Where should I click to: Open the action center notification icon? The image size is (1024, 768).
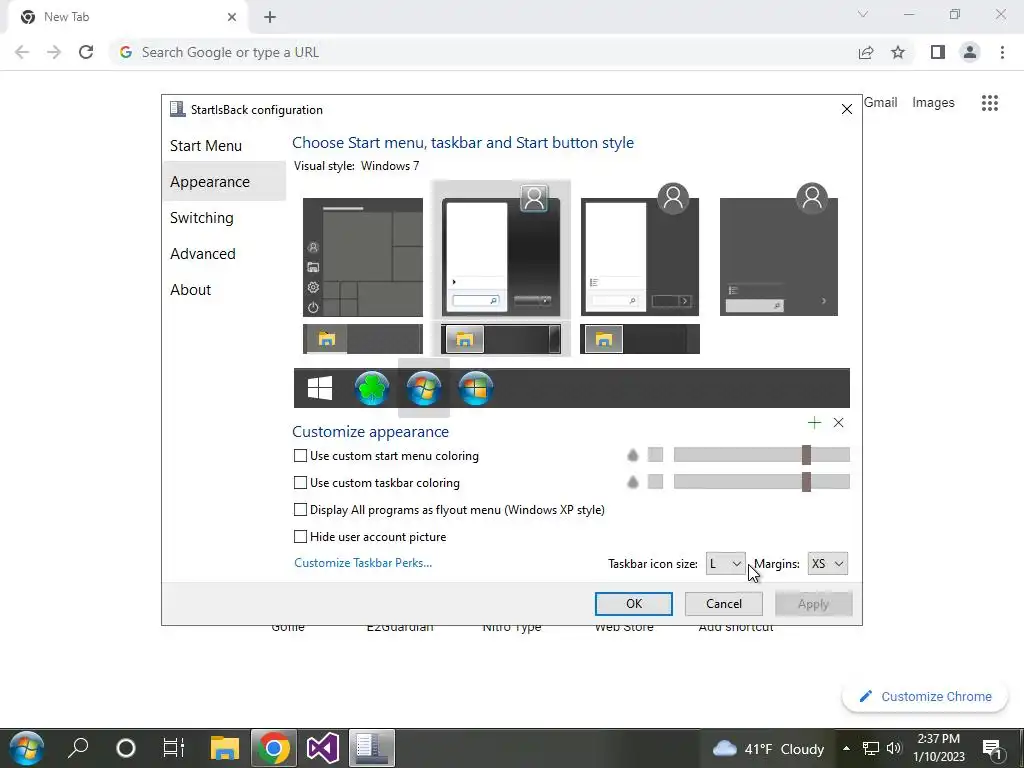992,749
